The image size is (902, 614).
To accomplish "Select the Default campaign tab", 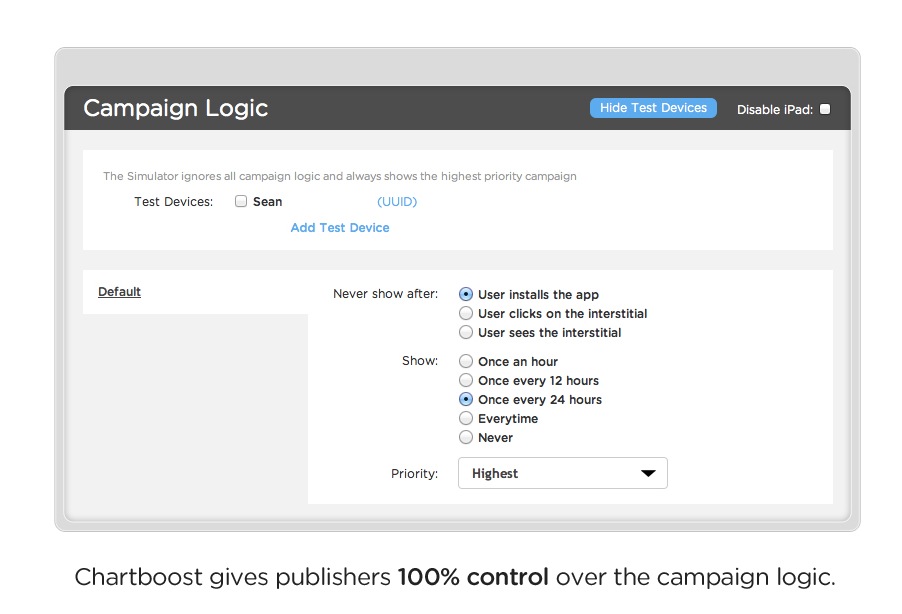I will 119,292.
